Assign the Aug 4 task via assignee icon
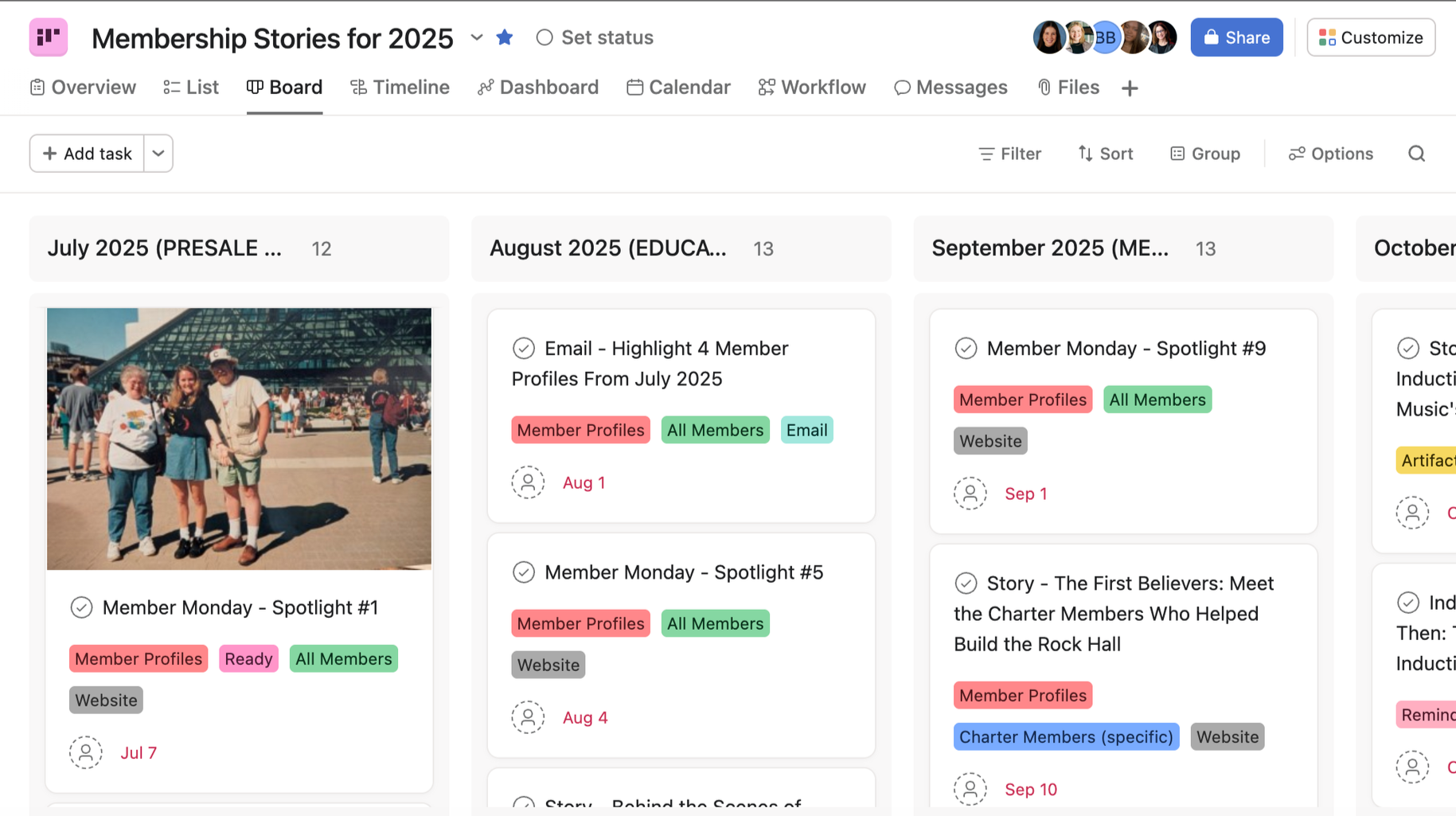This screenshot has height=816, width=1456. coord(528,717)
